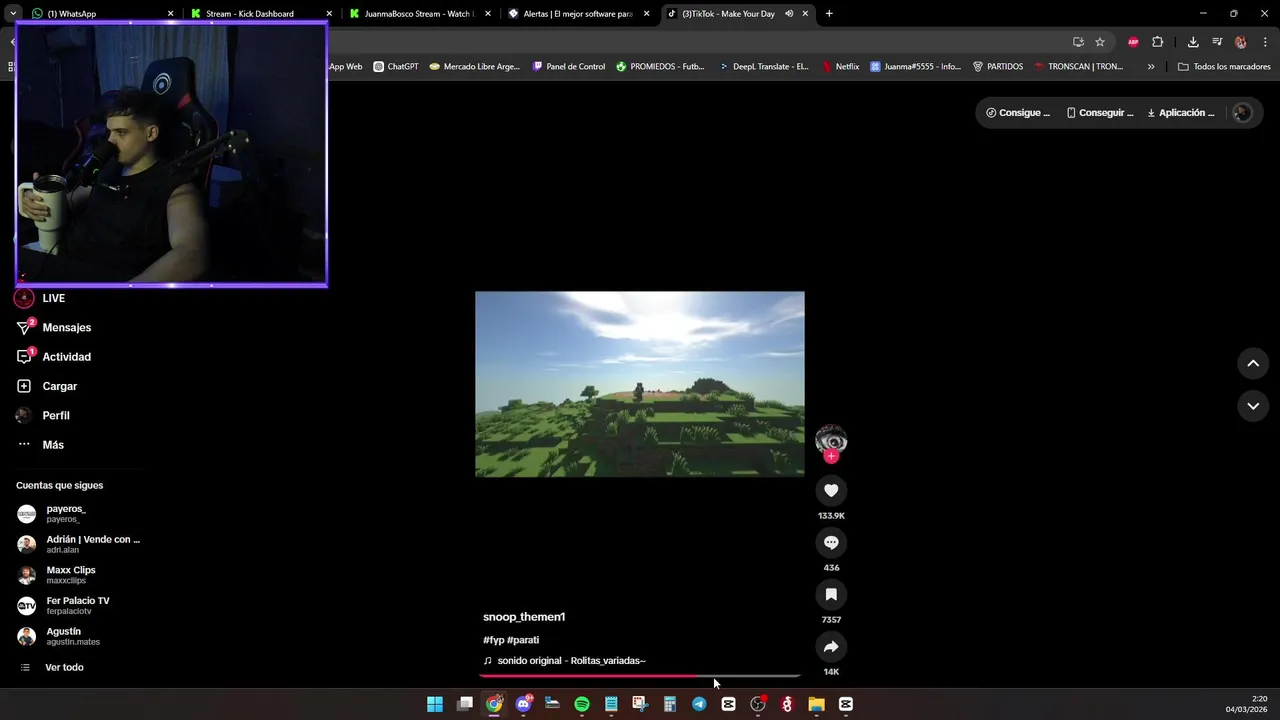Switch to Stream - Kick Dashboard tab
This screenshot has height=720, width=1280.
coord(261,14)
